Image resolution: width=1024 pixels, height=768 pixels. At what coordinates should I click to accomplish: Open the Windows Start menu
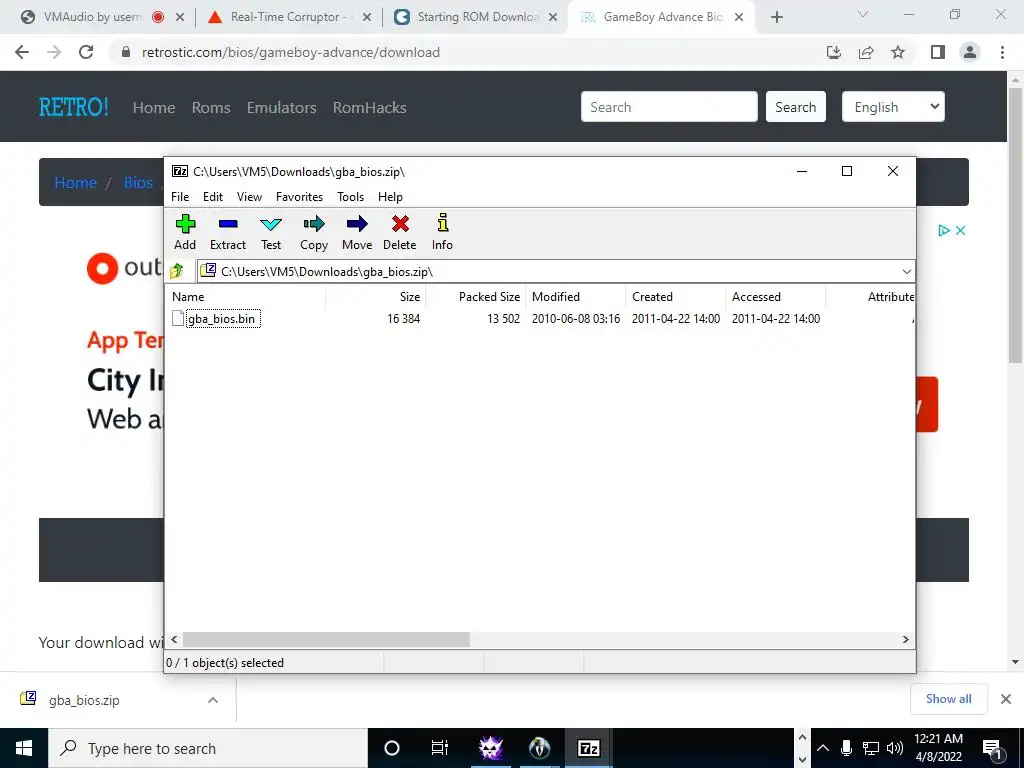click(x=24, y=748)
